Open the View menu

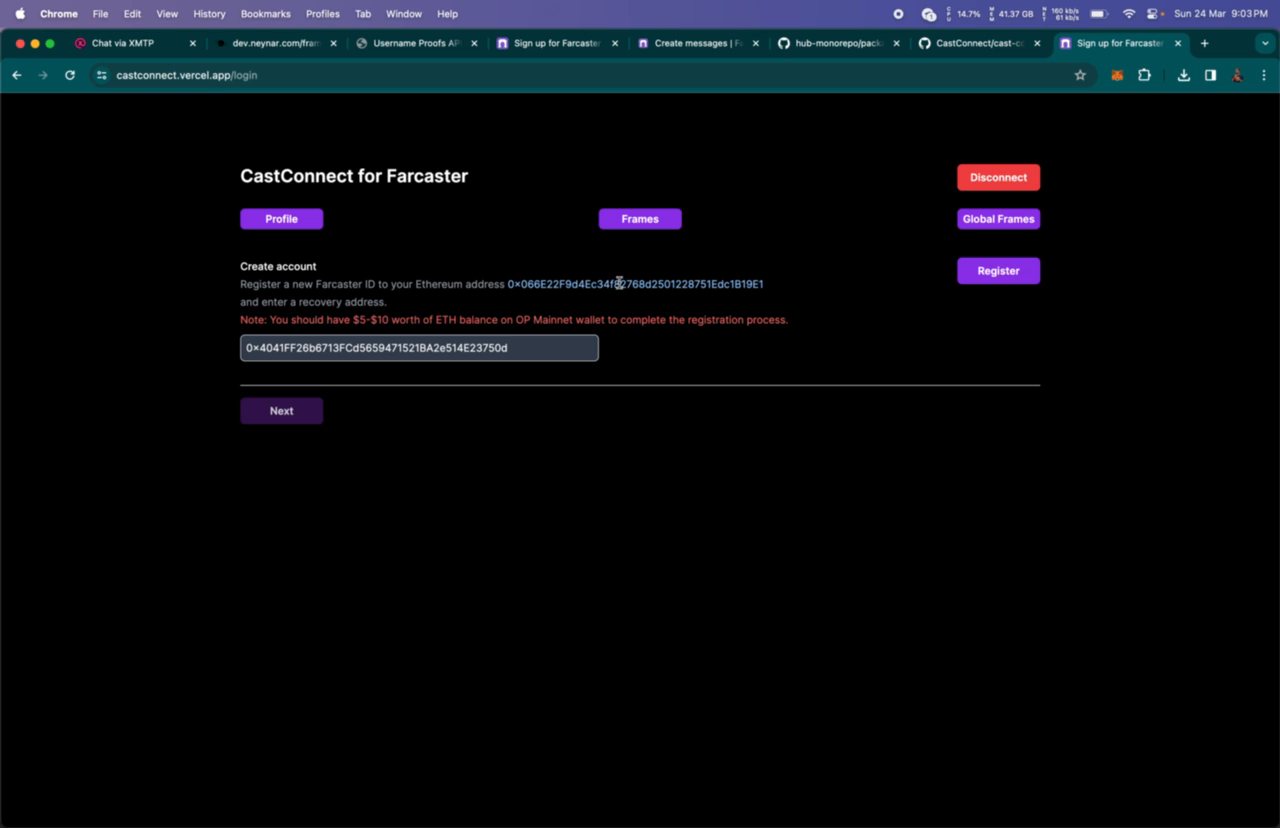point(167,14)
